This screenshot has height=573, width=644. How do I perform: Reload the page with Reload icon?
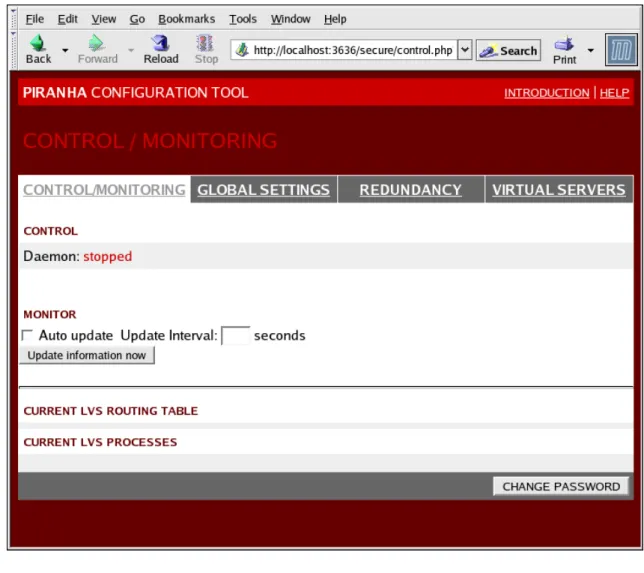point(160,43)
